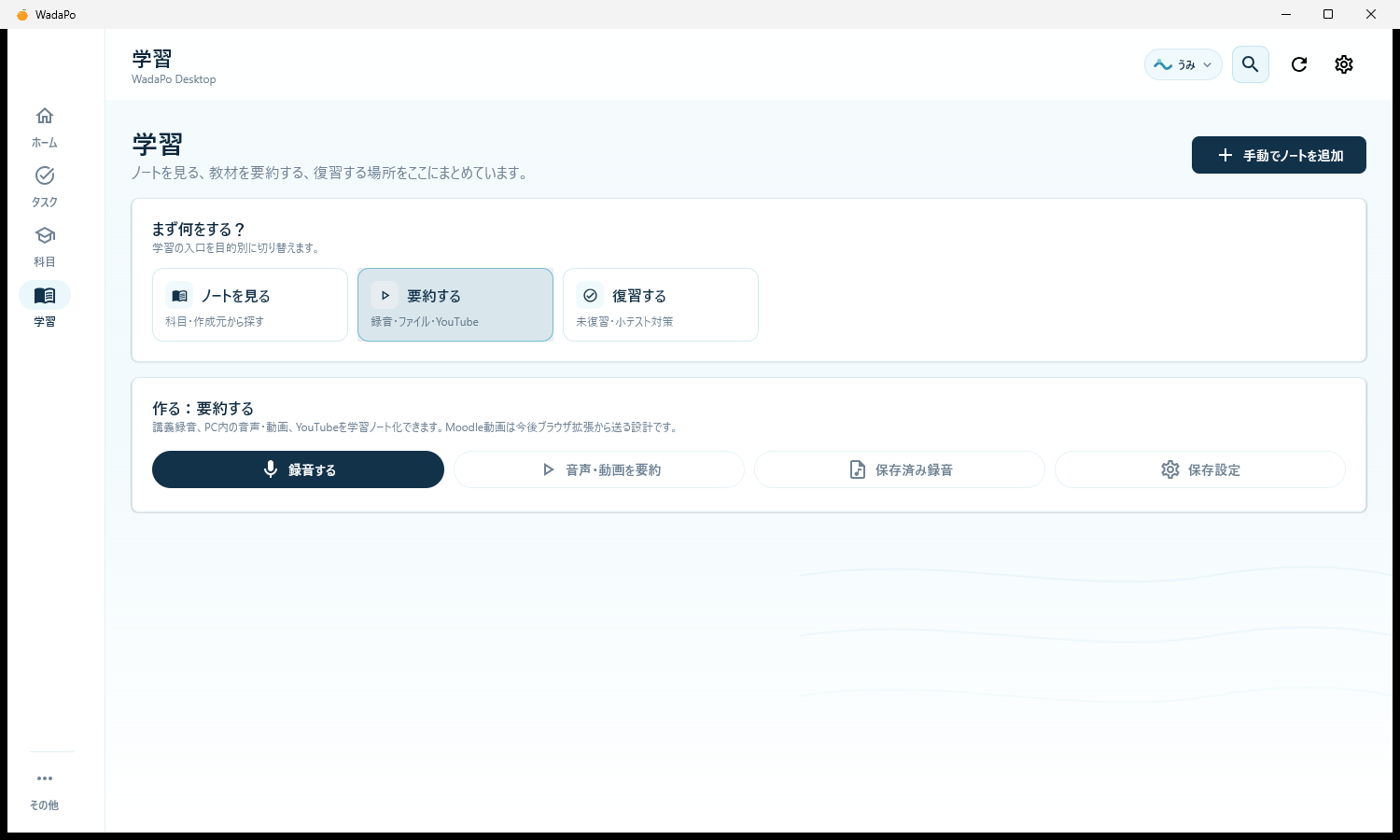The width and height of the screenshot is (1400, 840).
Task: Click 音声・動画を要約 button
Action: click(x=599, y=469)
